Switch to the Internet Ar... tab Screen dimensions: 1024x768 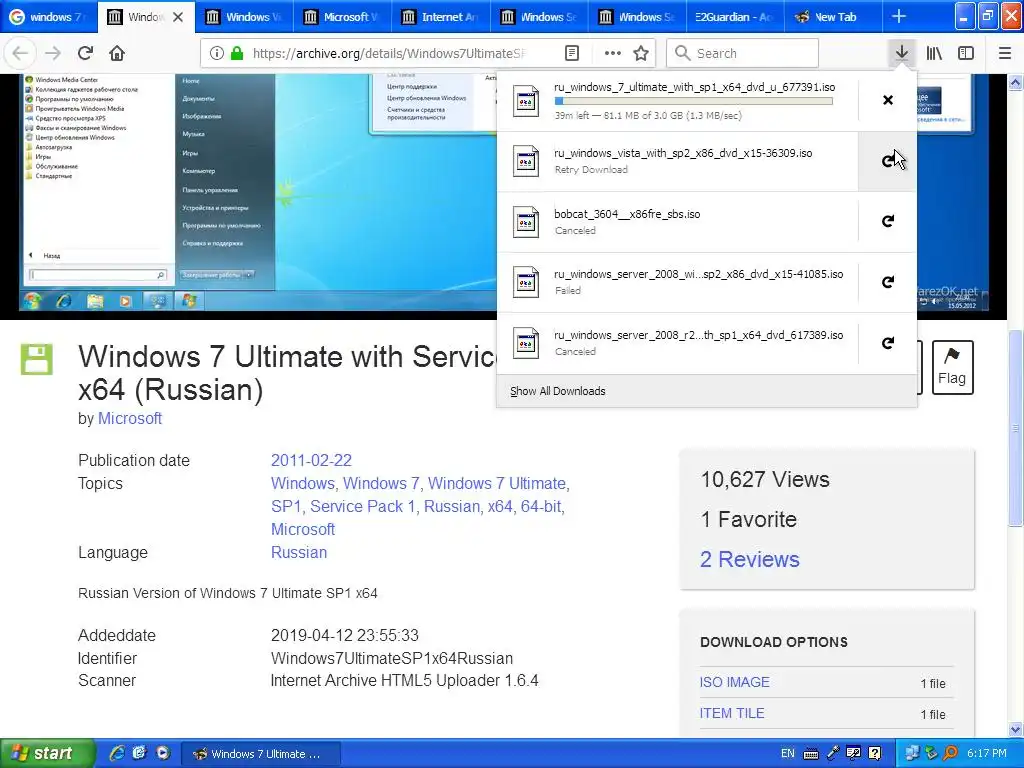click(x=440, y=17)
